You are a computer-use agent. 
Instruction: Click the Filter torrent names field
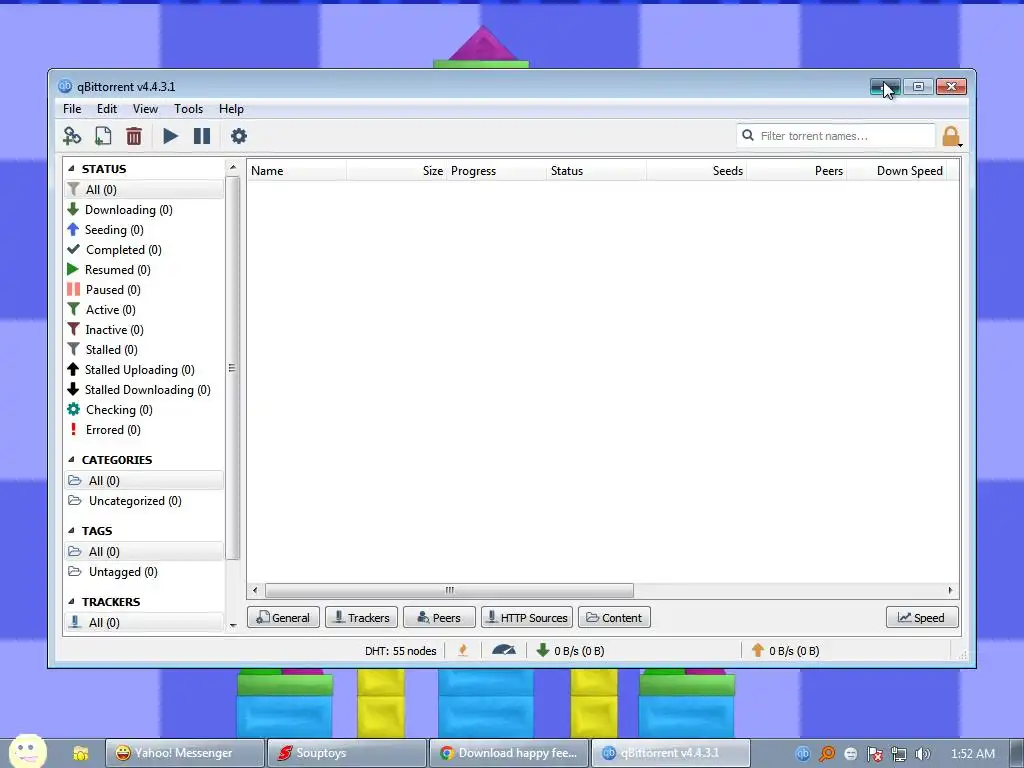pyautogui.click(x=836, y=136)
